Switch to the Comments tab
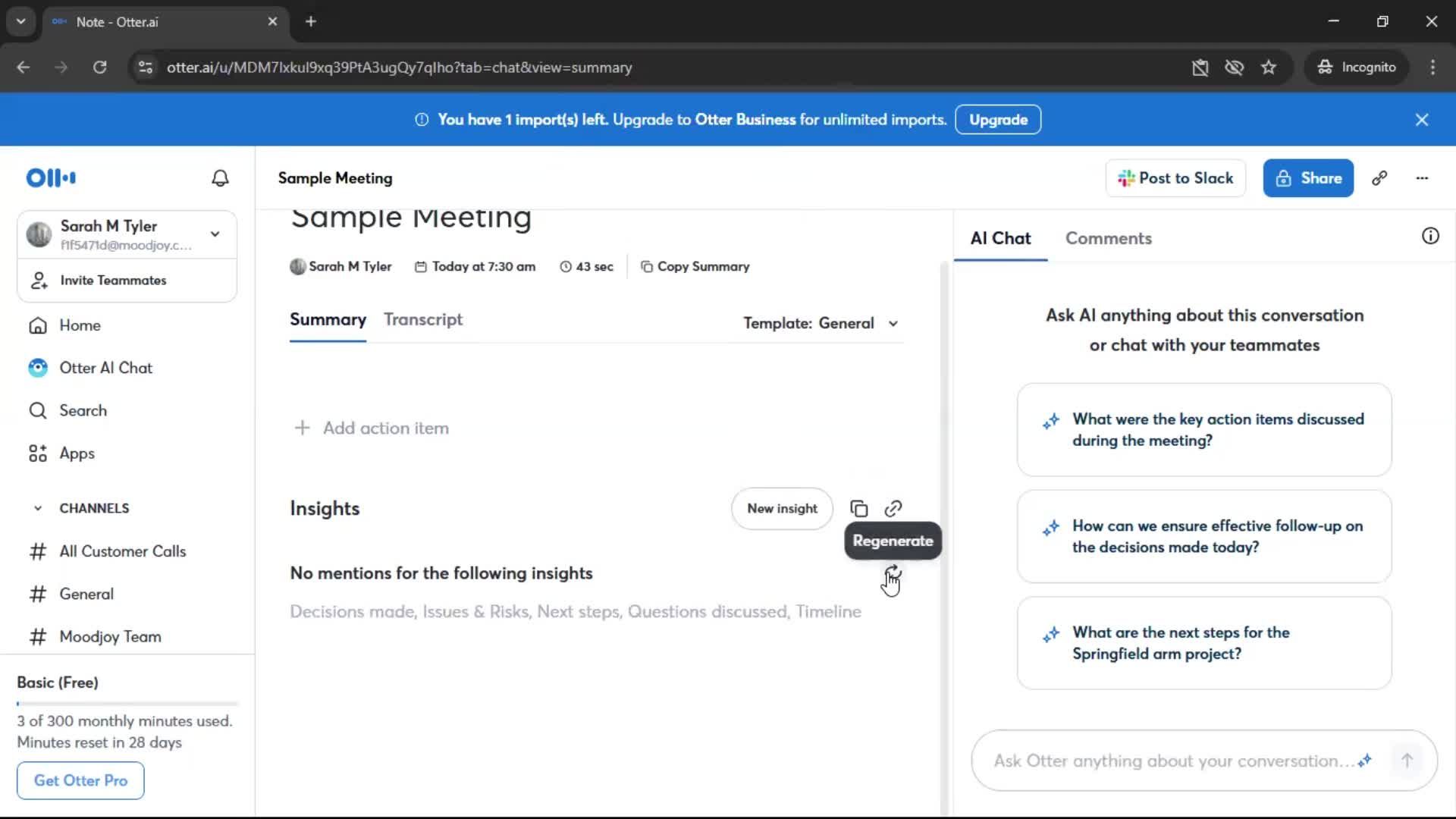The image size is (1456, 819). point(1109,238)
